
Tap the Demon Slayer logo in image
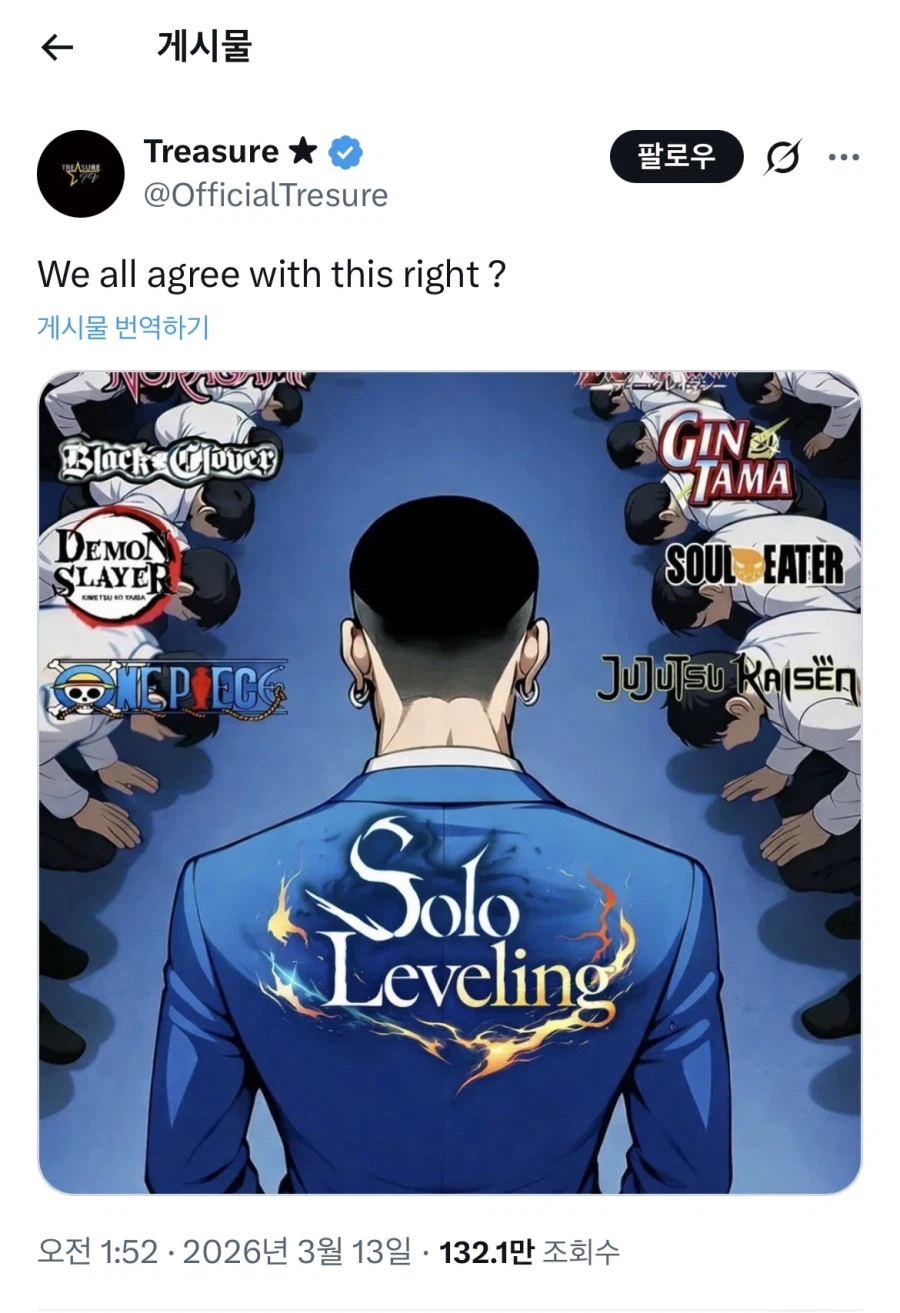pyautogui.click(x=113, y=567)
